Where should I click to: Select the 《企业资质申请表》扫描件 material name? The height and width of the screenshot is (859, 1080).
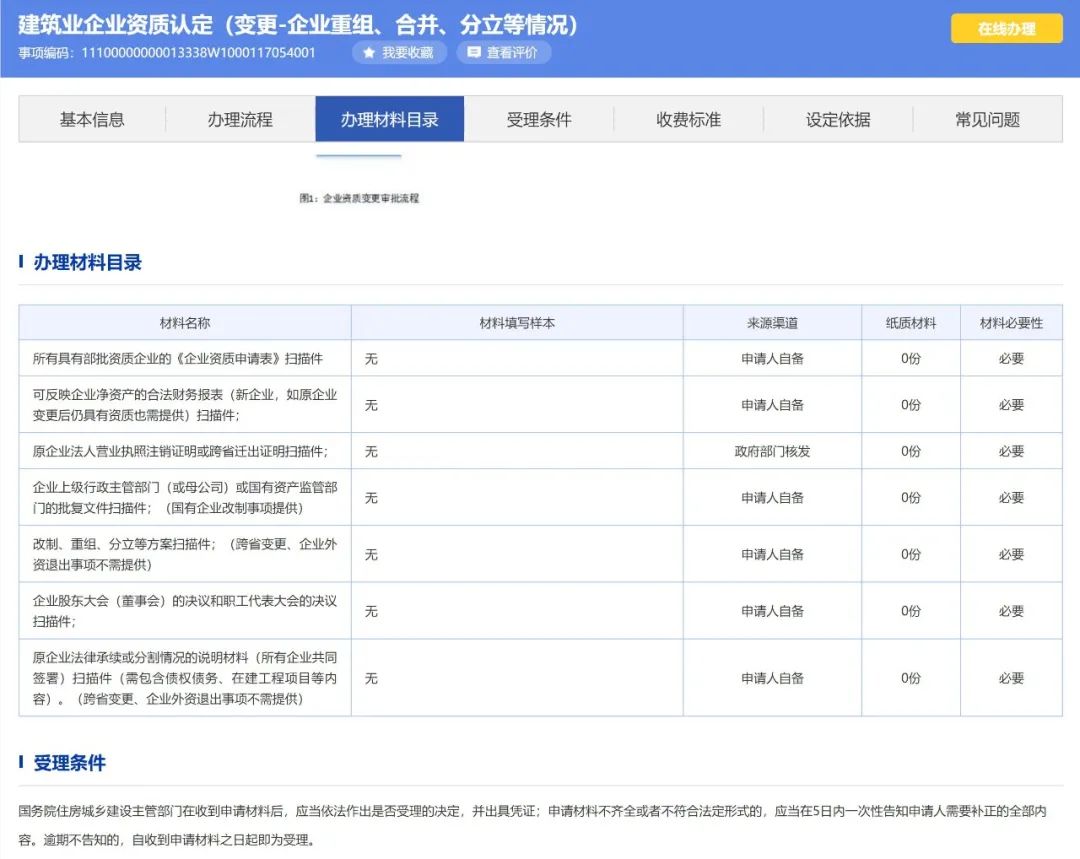pyautogui.click(x=178, y=359)
